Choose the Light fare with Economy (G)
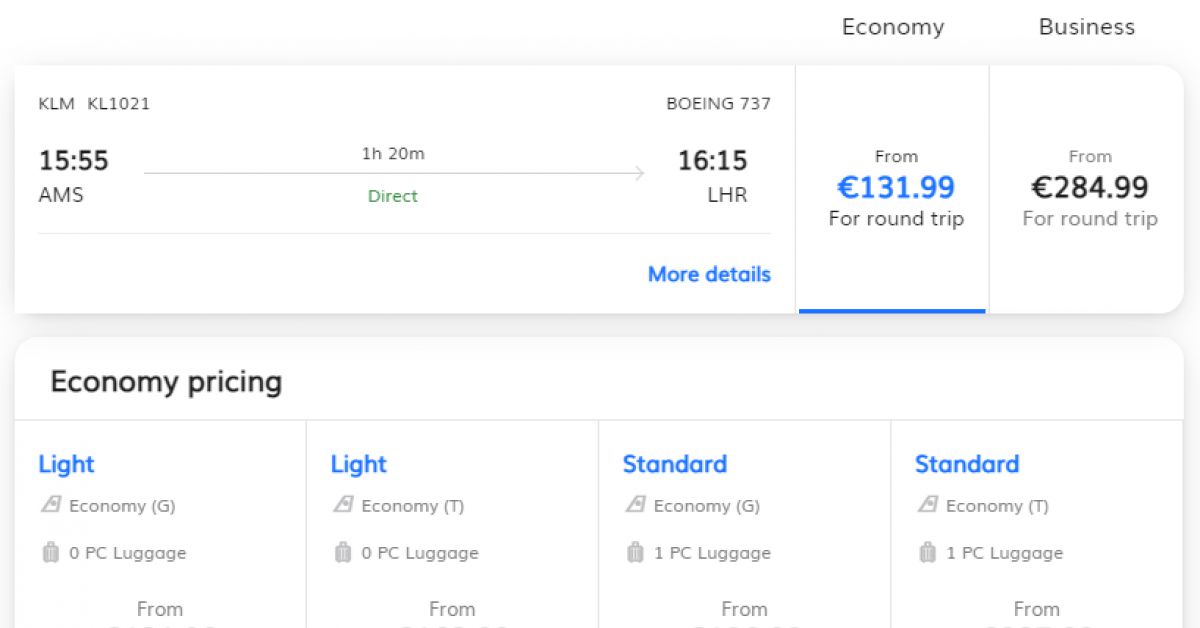Screen dimensions: 1200x628 pyautogui.click(x=66, y=464)
